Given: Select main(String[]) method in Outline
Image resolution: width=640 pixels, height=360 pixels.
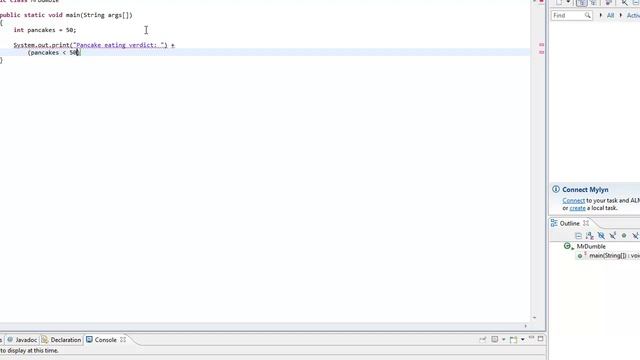Looking at the screenshot, I should pyautogui.click(x=614, y=256).
